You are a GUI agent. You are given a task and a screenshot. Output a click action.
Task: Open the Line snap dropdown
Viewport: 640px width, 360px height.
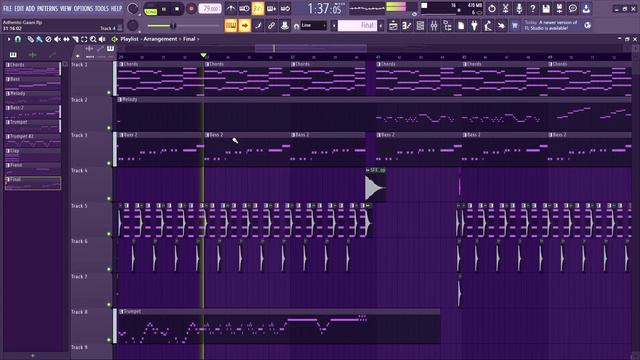pyautogui.click(x=313, y=26)
